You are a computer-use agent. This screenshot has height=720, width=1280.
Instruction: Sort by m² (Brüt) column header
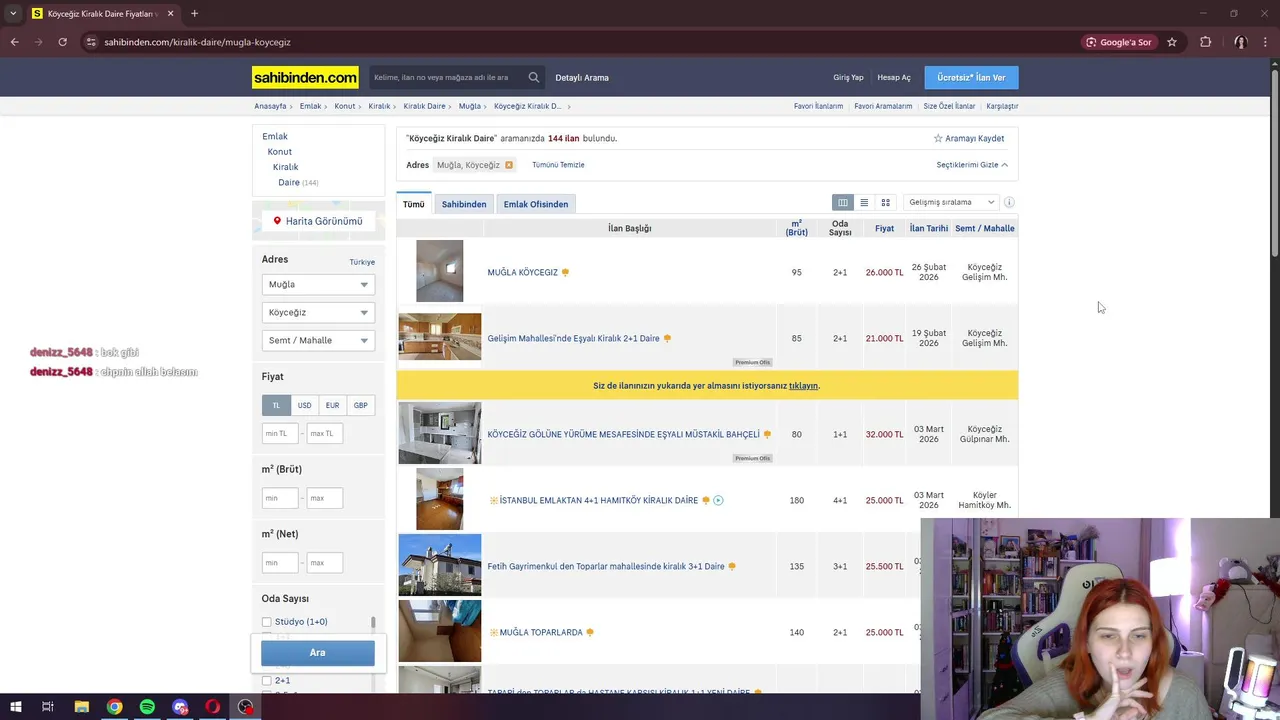pyautogui.click(x=797, y=228)
